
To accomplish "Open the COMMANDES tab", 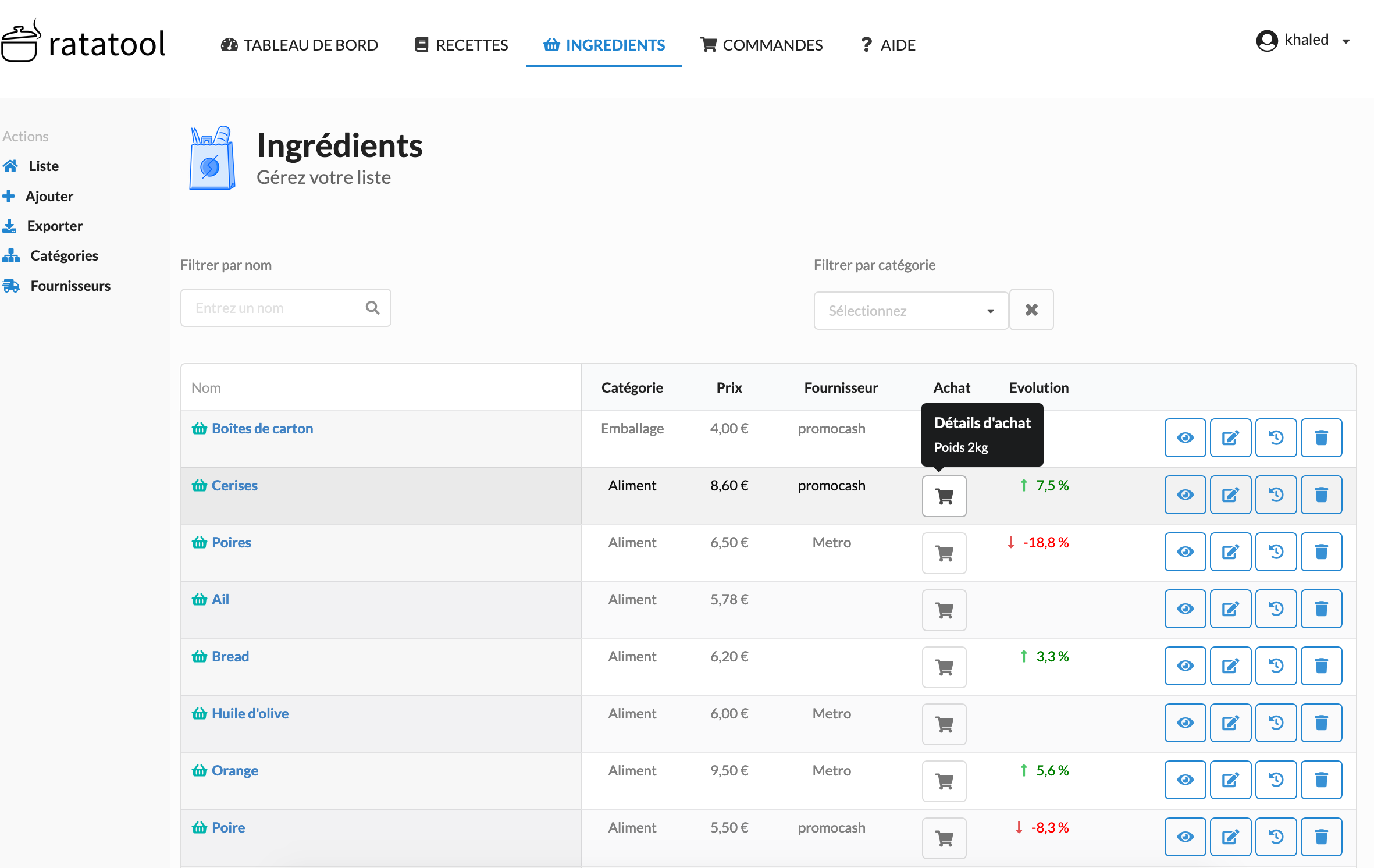I will point(761,45).
